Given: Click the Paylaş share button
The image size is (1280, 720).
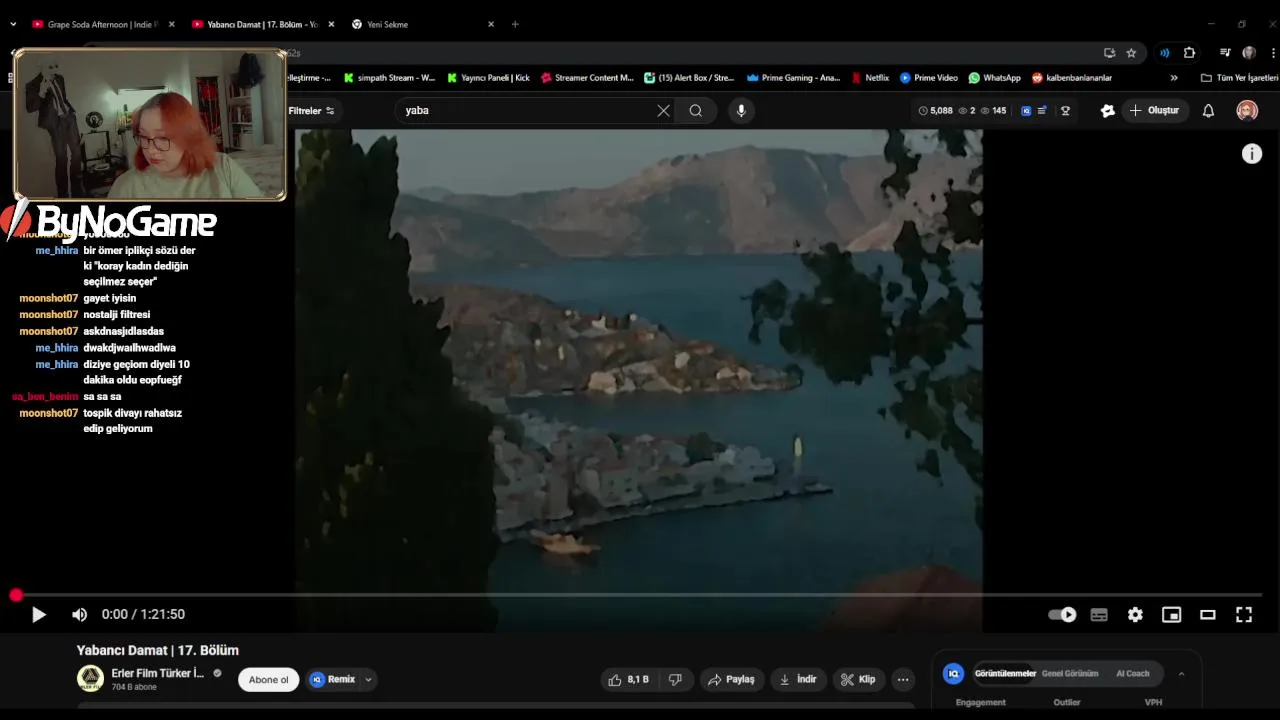Looking at the screenshot, I should pos(731,680).
